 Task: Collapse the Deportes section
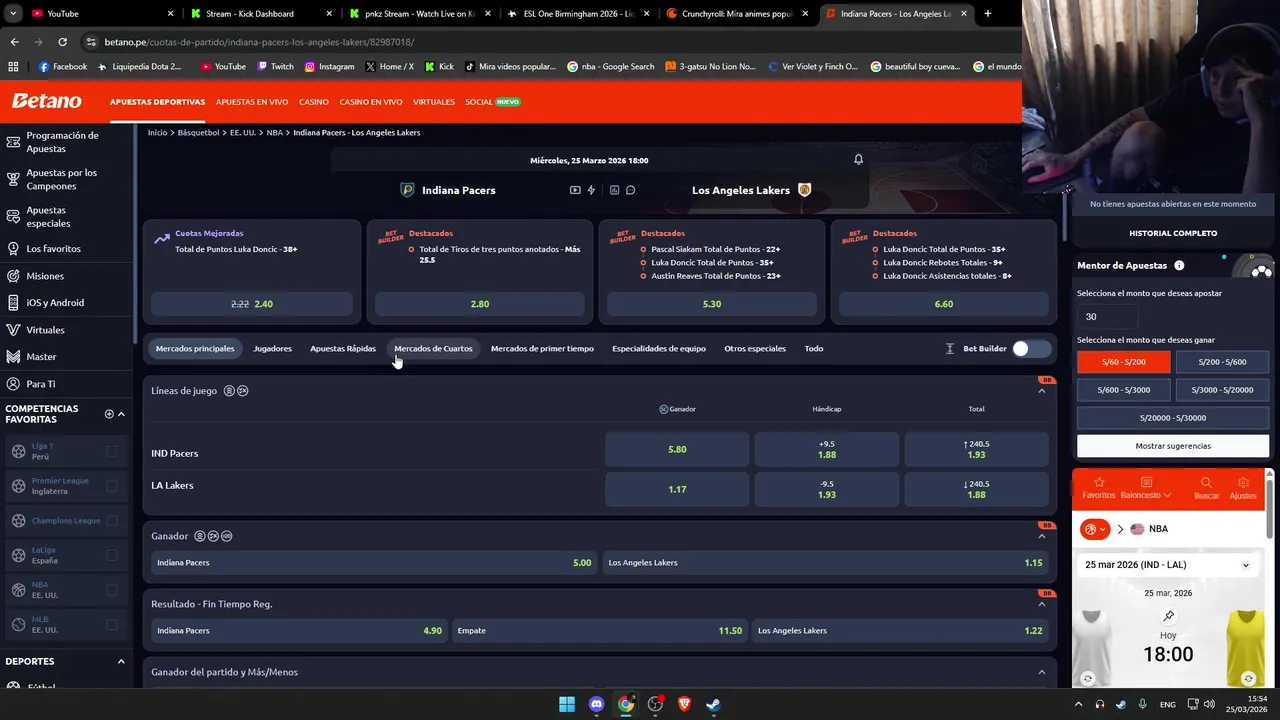tap(121, 661)
